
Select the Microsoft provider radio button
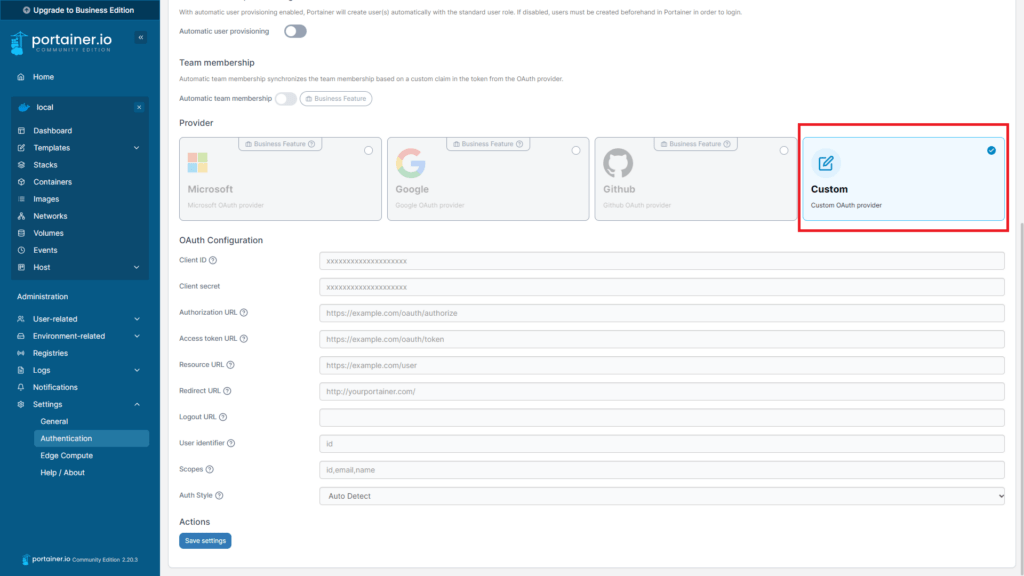[x=368, y=150]
